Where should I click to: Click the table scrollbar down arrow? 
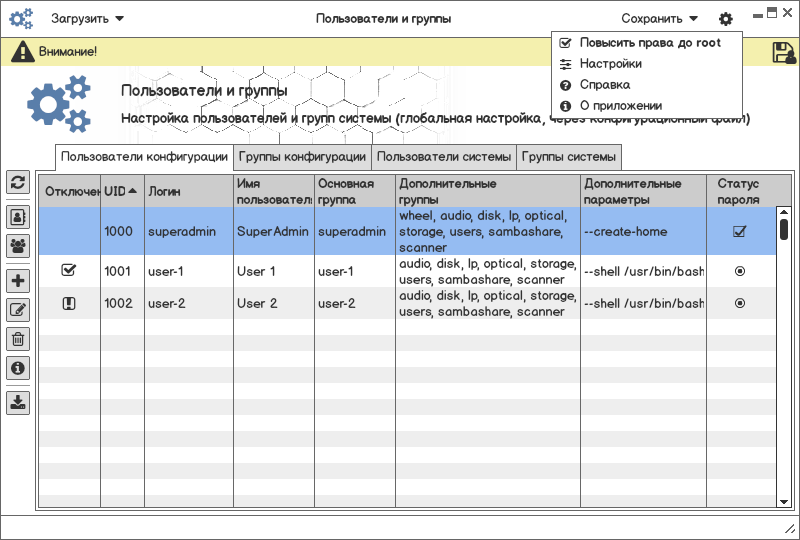pos(784,500)
